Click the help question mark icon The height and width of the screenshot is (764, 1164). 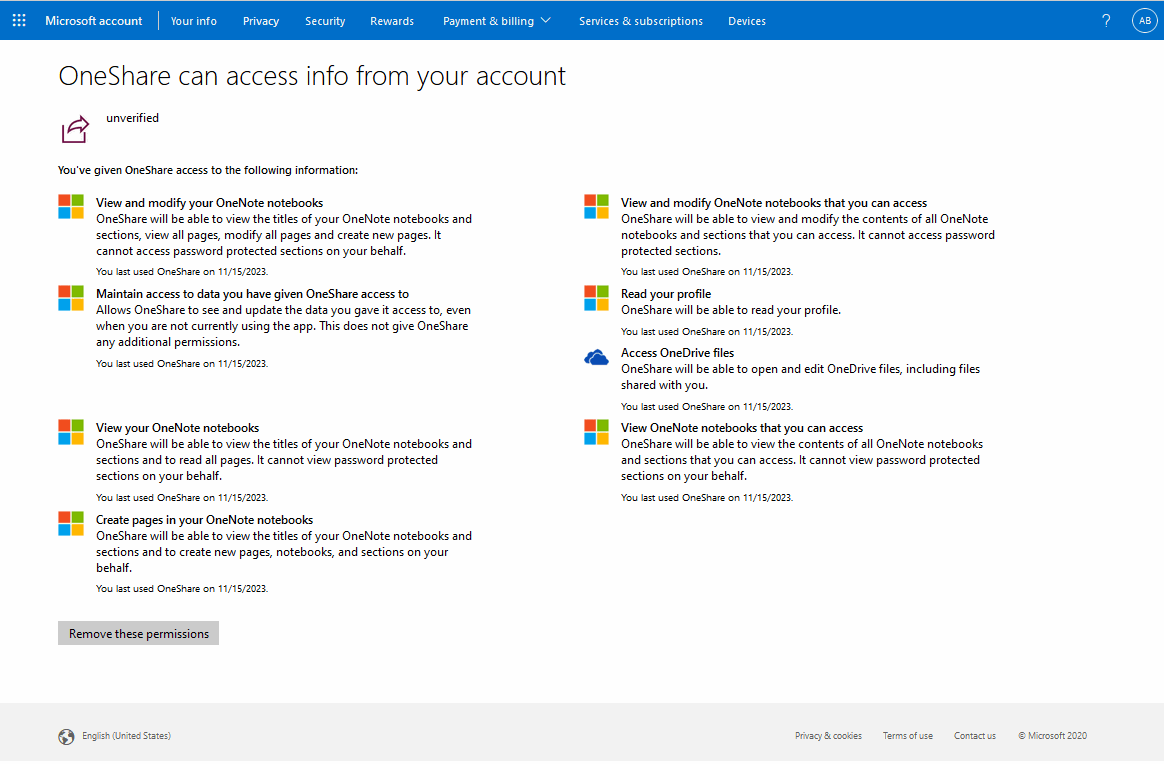click(x=1106, y=21)
